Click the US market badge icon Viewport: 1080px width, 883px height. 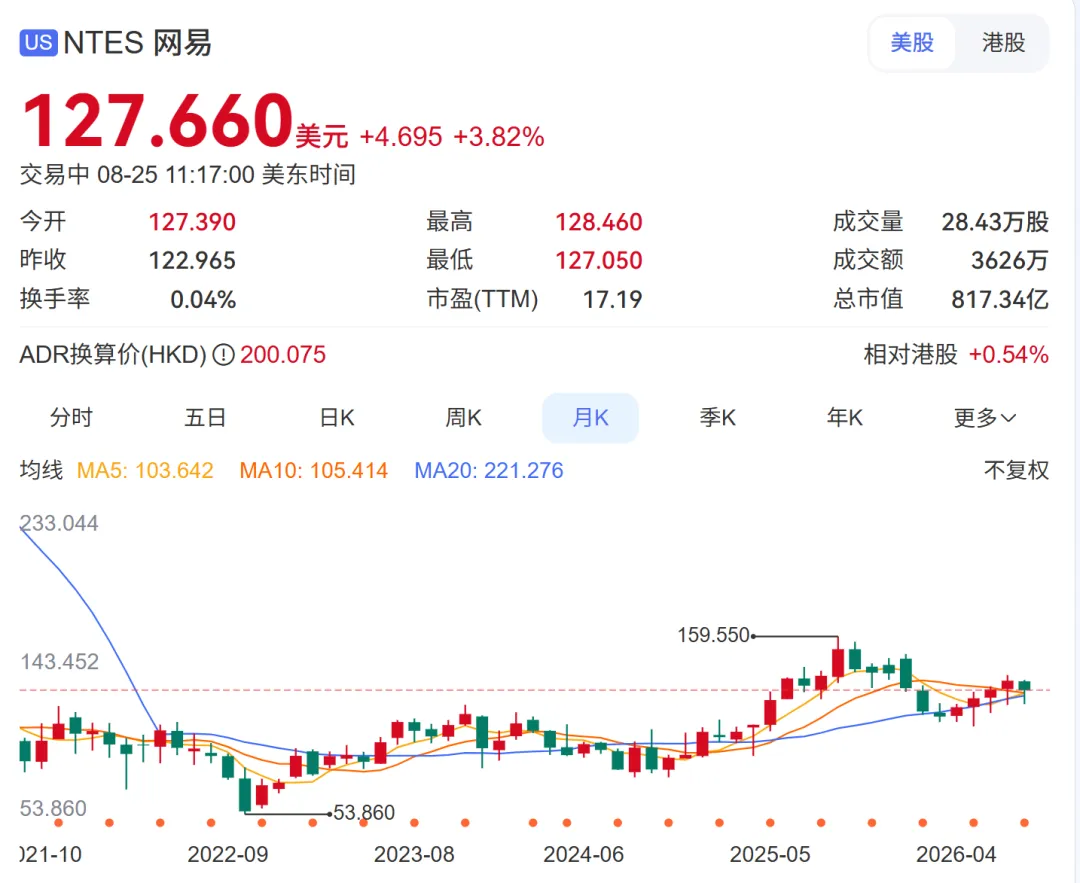click(38, 43)
